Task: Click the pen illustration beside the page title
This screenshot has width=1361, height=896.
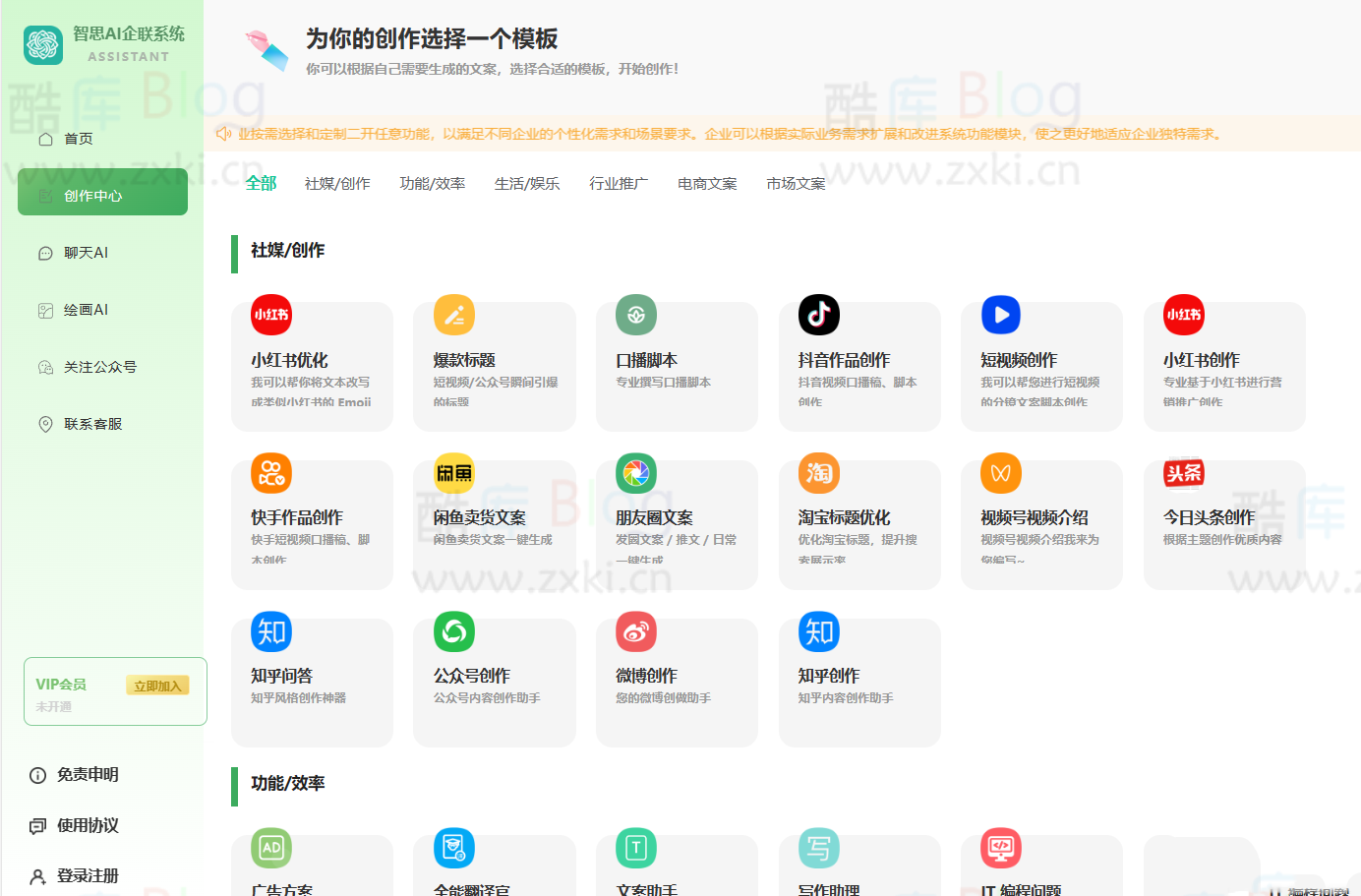Action: click(266, 50)
